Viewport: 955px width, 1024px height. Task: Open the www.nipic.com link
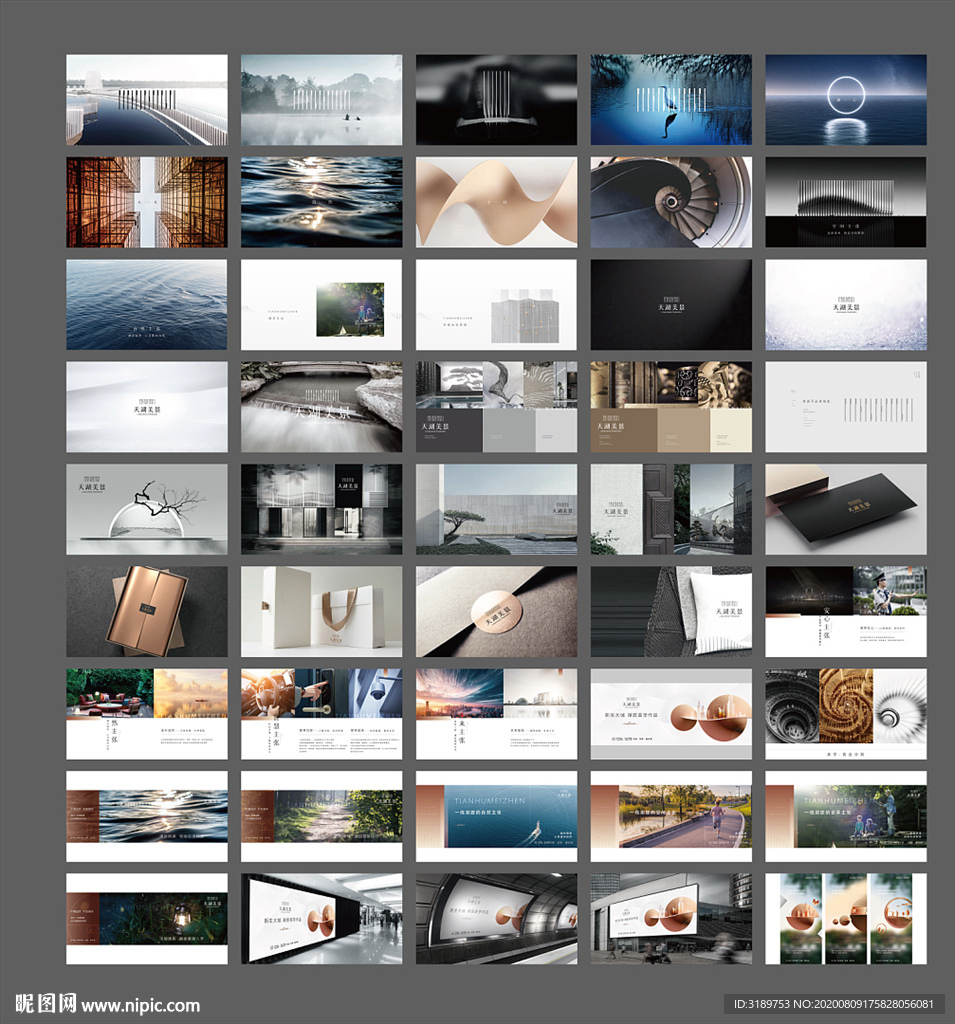(x=140, y=1006)
